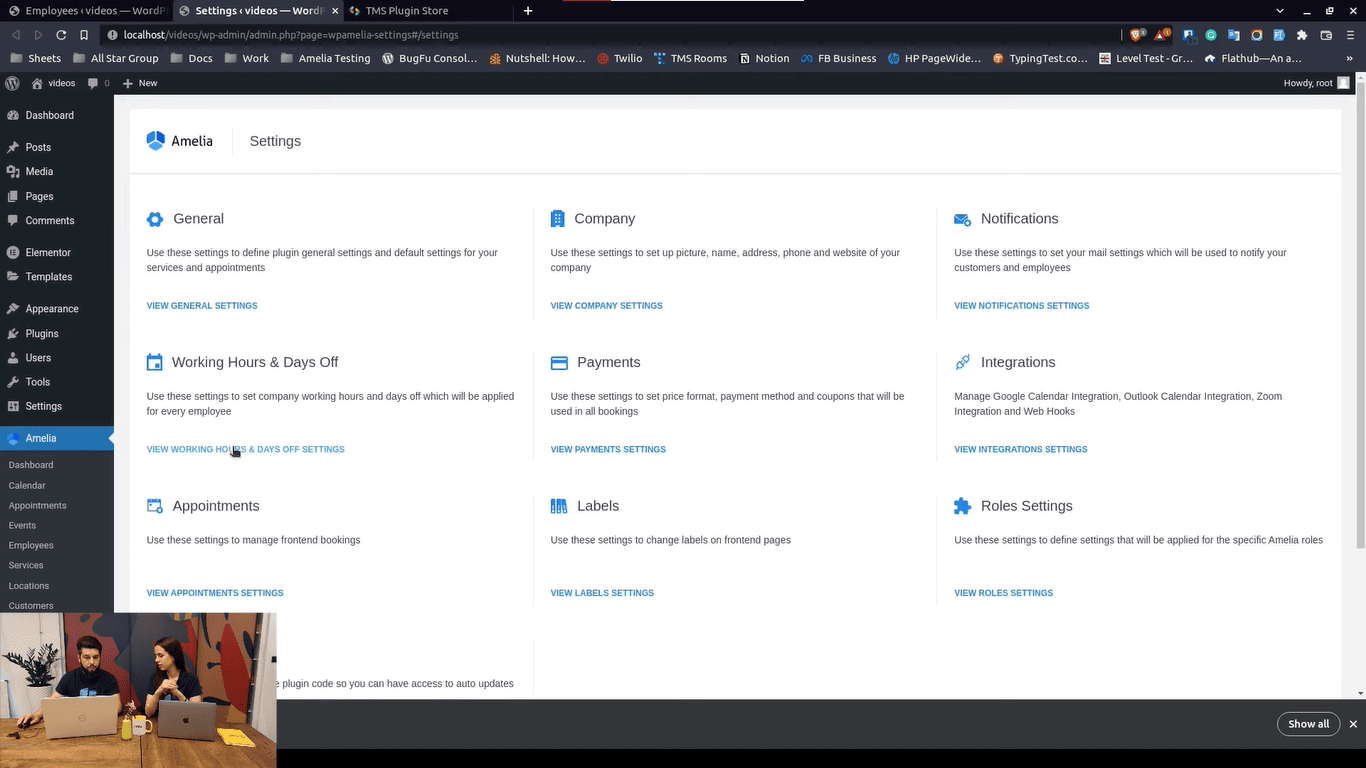Open the comments bubble in admin bar

coord(93,83)
